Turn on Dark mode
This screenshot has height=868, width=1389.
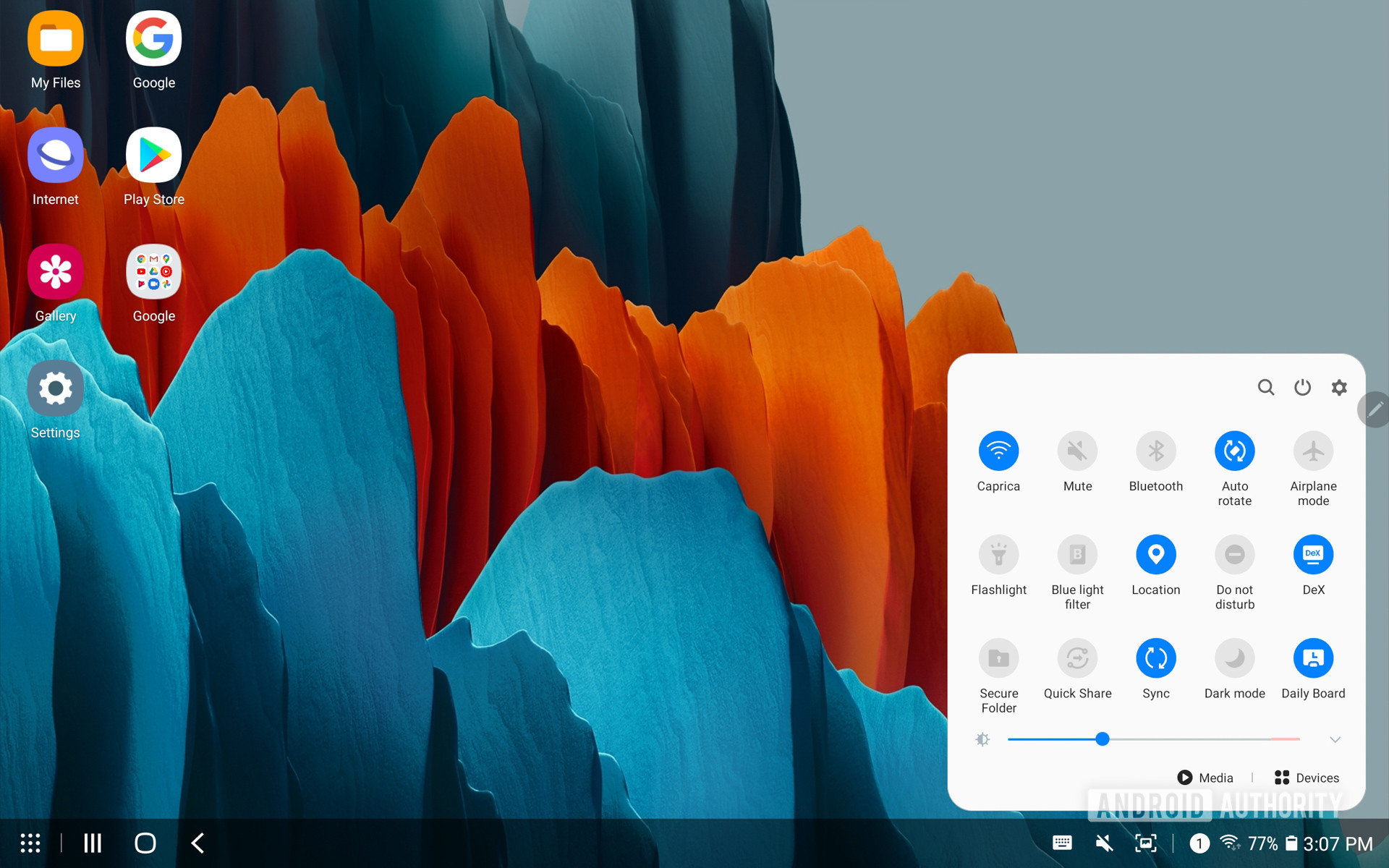(1234, 658)
